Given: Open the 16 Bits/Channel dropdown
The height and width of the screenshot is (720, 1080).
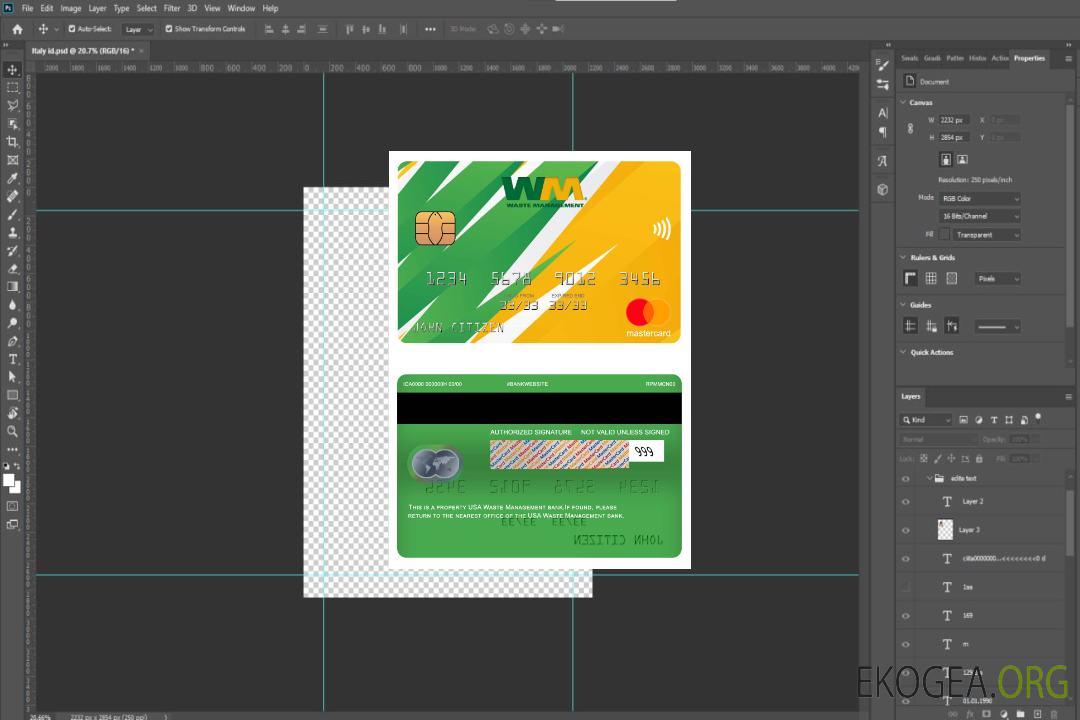Looking at the screenshot, I should (x=979, y=216).
